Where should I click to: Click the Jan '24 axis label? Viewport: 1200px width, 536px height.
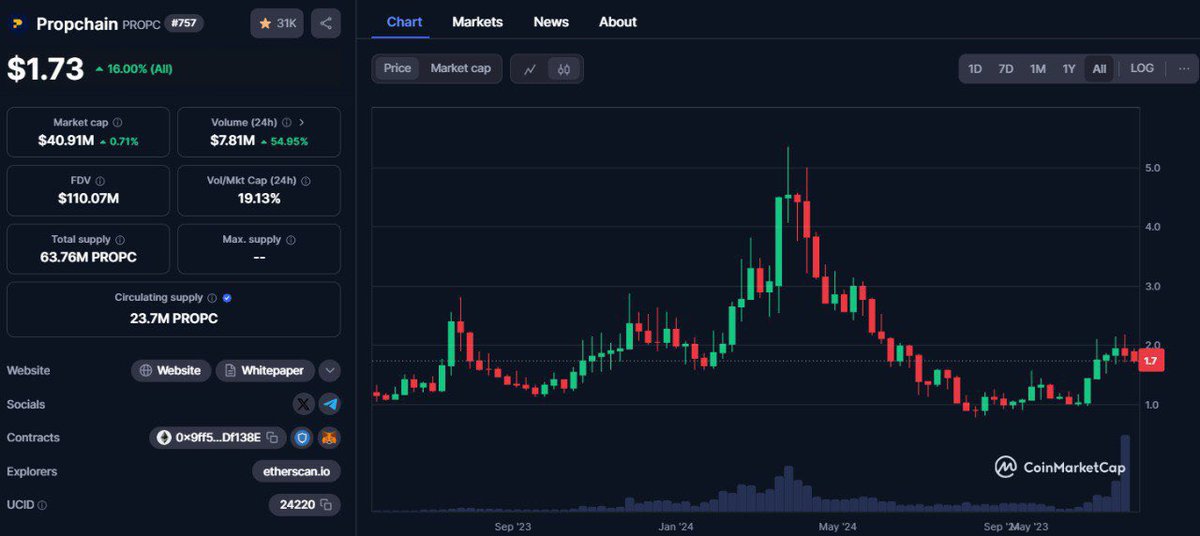tap(676, 526)
